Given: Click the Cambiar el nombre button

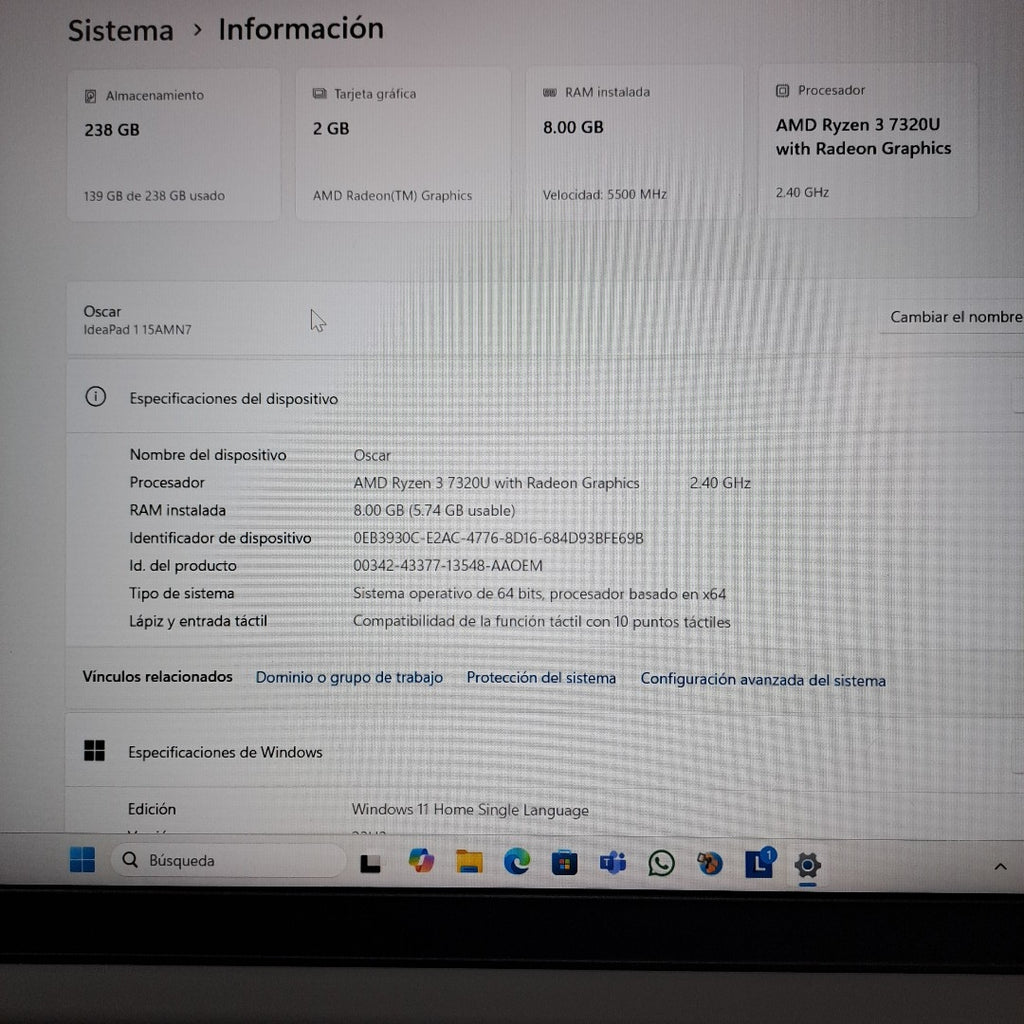Looking at the screenshot, I should 954,317.
